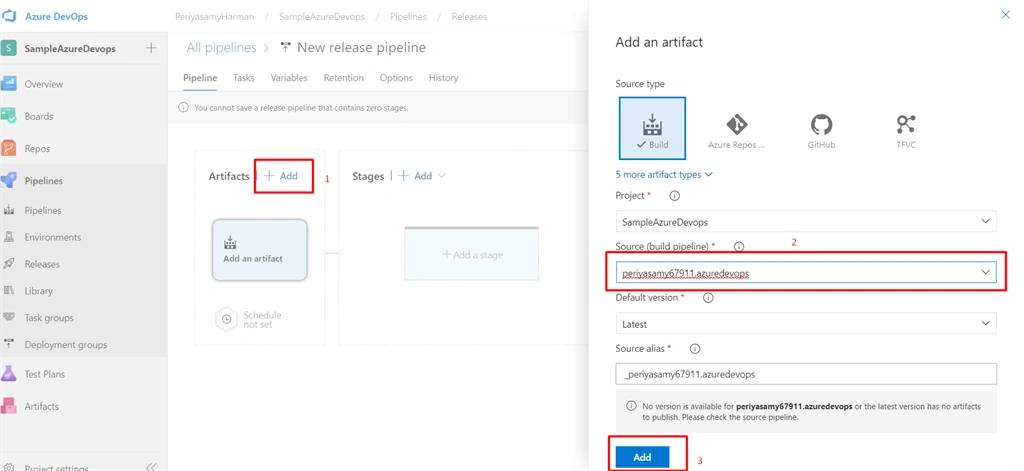Click the Task groups sidebar label
The height and width of the screenshot is (471, 1024).
pyautogui.click(x=49, y=317)
